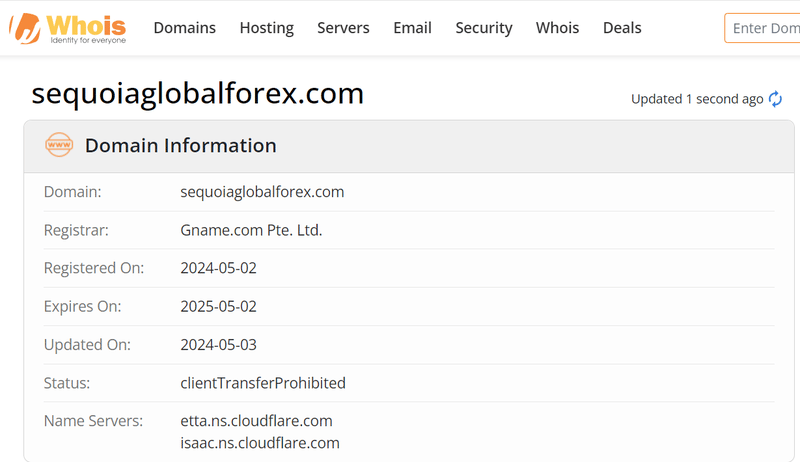Viewport: 800px width, 462px height.
Task: Go to the Deals page
Action: pyautogui.click(x=622, y=28)
